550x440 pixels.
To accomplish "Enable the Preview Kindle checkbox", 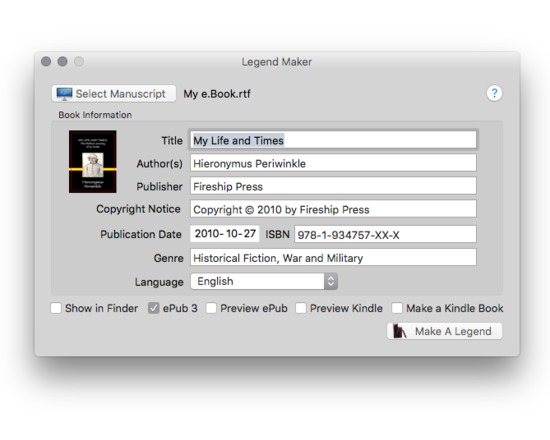I will (301, 308).
